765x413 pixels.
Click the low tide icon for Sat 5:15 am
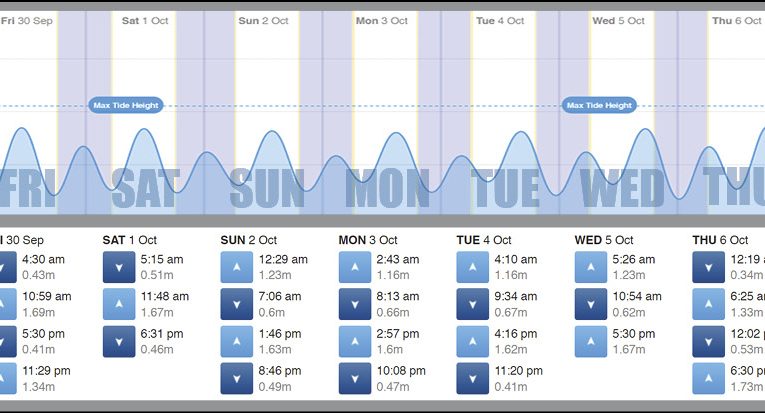tap(118, 267)
